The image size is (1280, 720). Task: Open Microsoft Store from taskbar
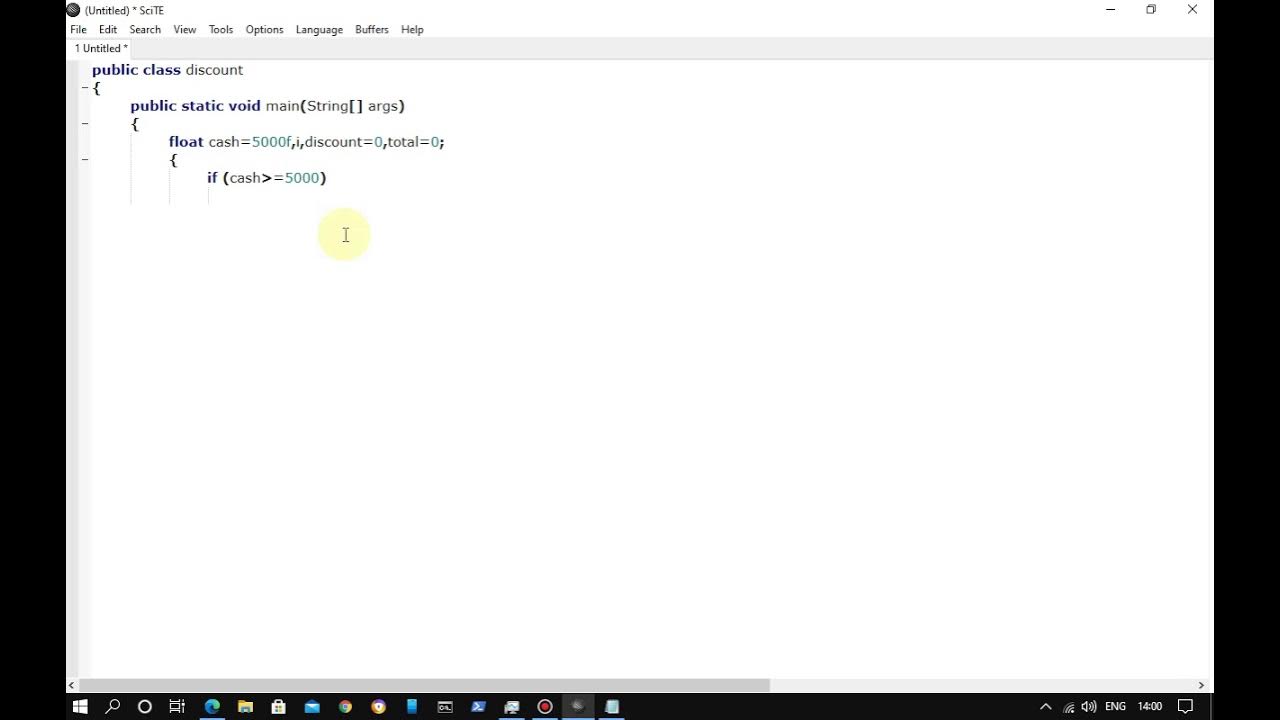pyautogui.click(x=279, y=706)
